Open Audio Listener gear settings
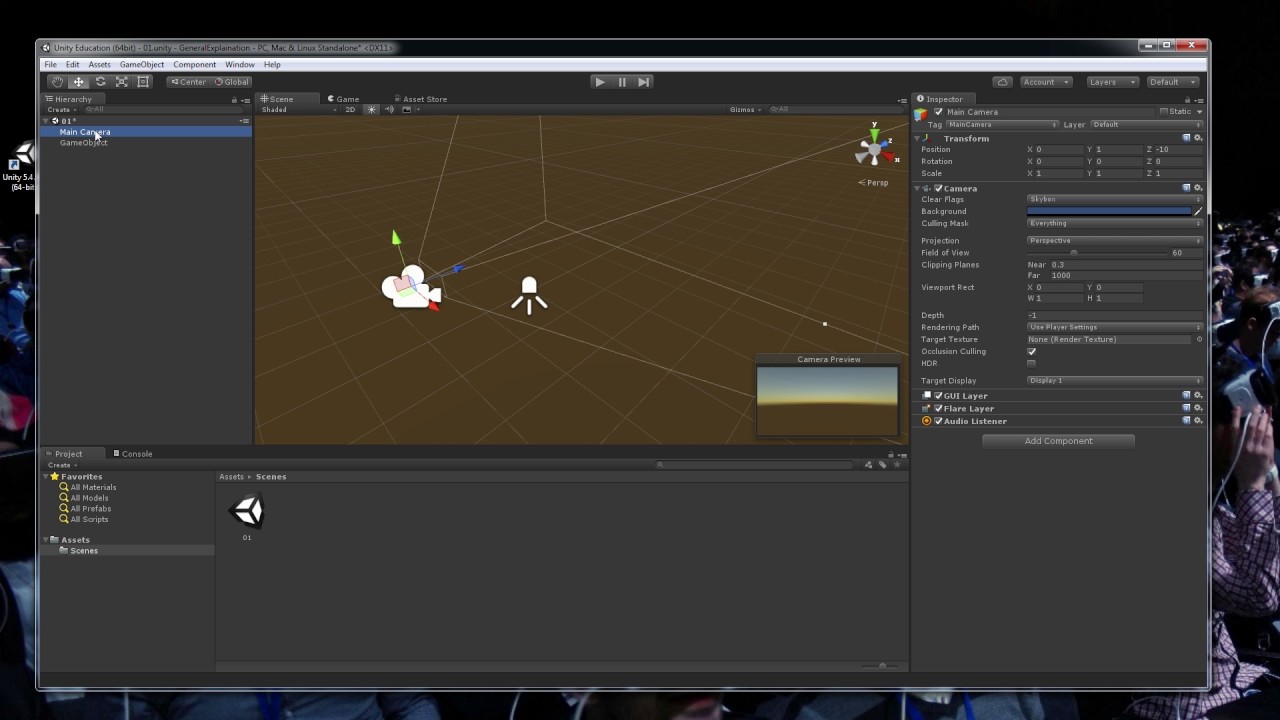1280x720 pixels. 1198,421
